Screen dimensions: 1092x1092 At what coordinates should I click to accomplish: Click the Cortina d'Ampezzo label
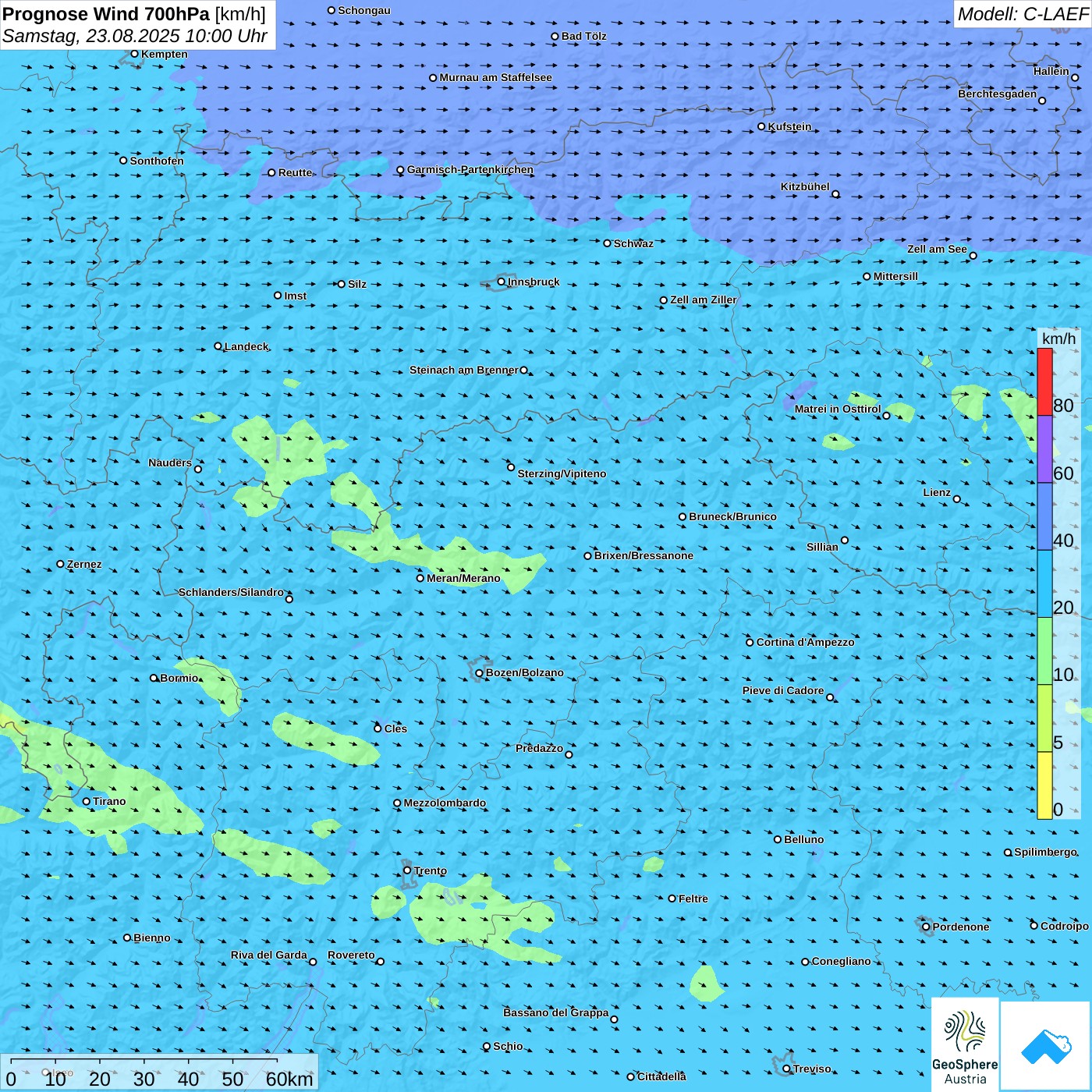click(805, 642)
